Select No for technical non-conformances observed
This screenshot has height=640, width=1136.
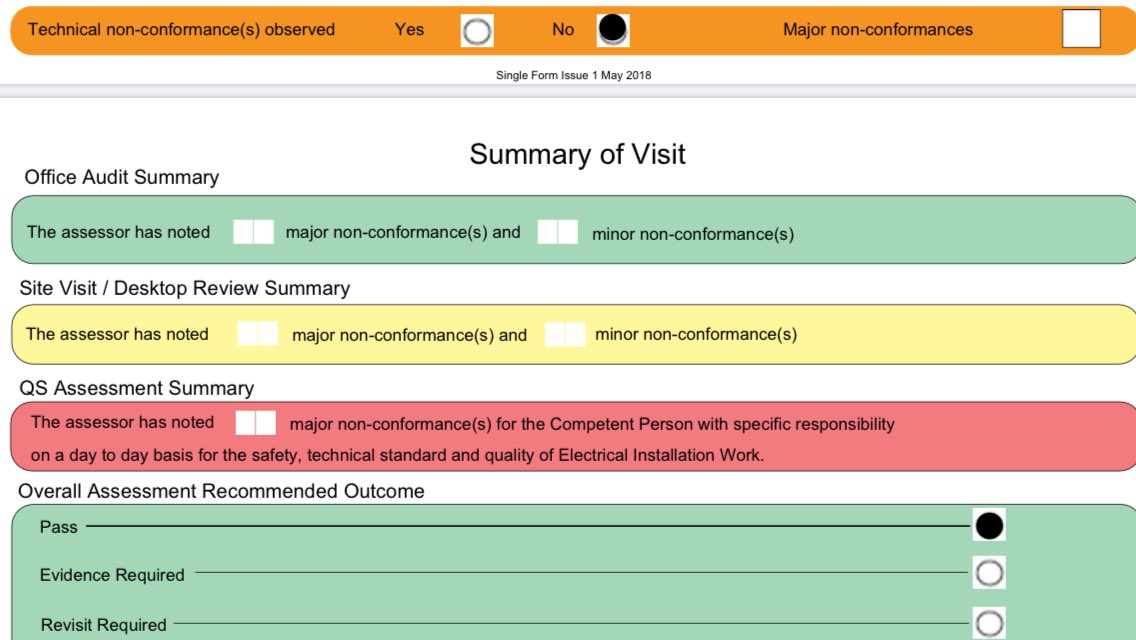pos(612,30)
